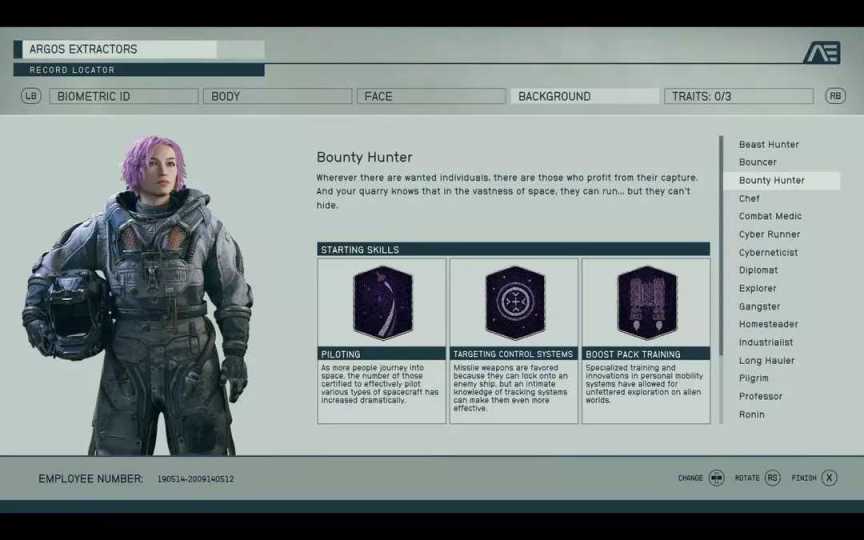The width and height of the screenshot is (864, 540).
Task: Pick Professor from the list
Action: [760, 396]
